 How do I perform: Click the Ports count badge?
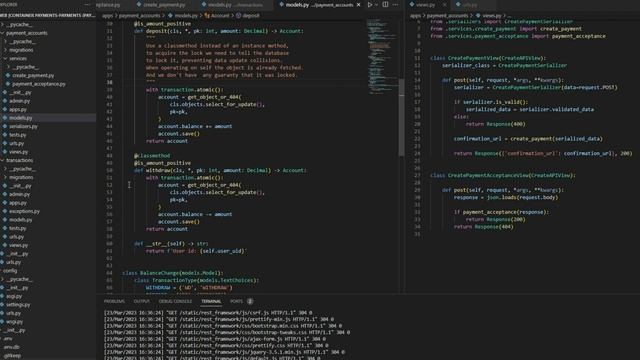(x=250, y=301)
